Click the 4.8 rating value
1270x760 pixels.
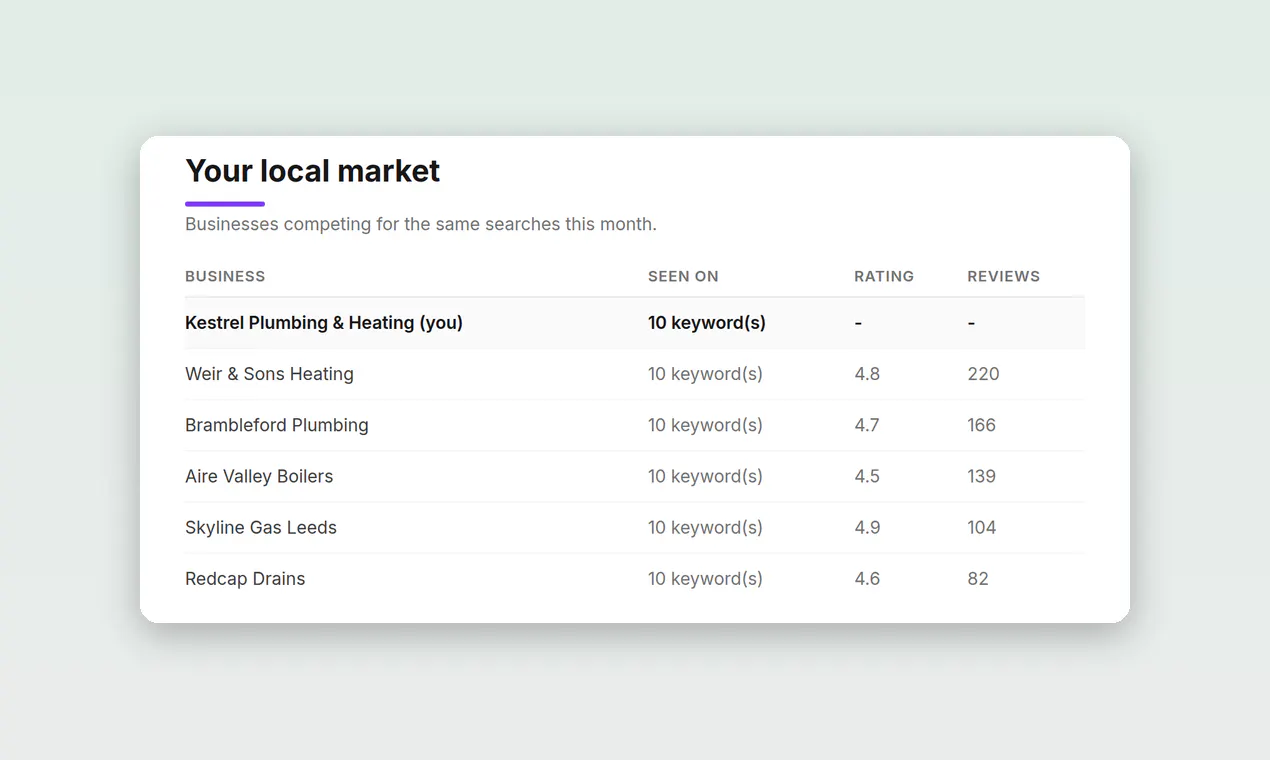(867, 374)
